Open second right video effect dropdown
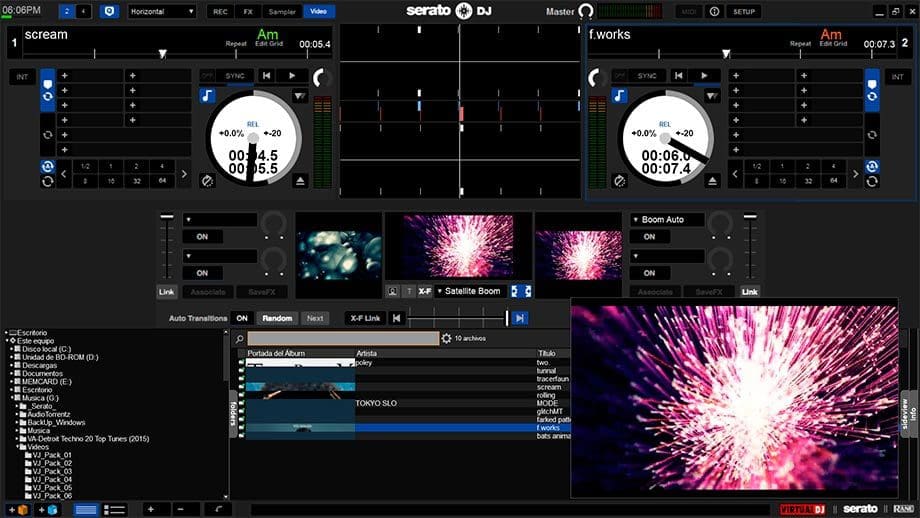 click(x=667, y=256)
